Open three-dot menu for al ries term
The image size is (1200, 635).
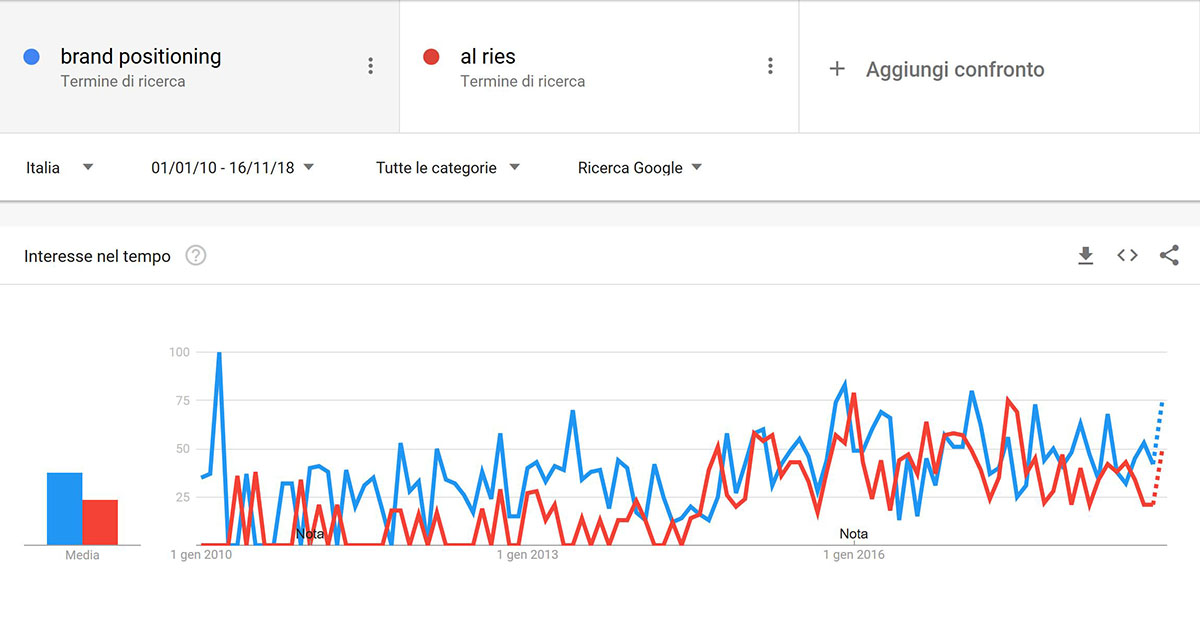pos(770,66)
